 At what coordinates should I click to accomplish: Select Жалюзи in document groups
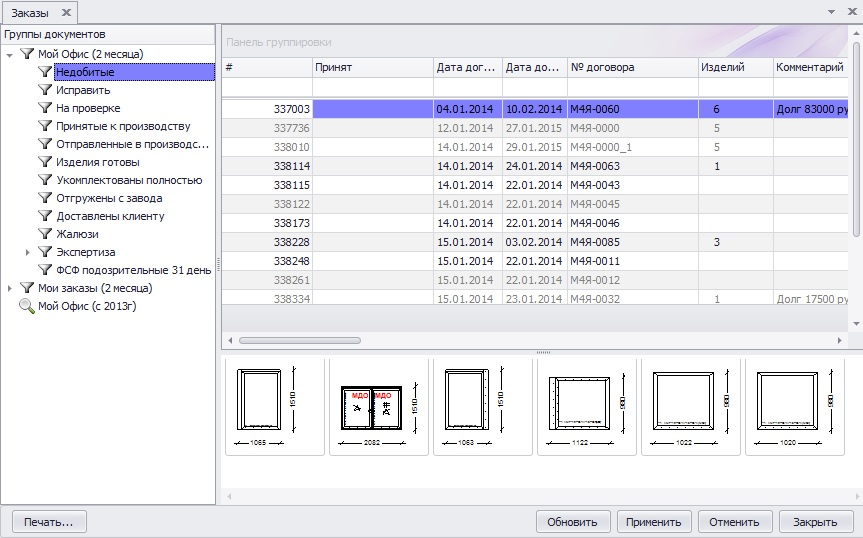click(78, 234)
